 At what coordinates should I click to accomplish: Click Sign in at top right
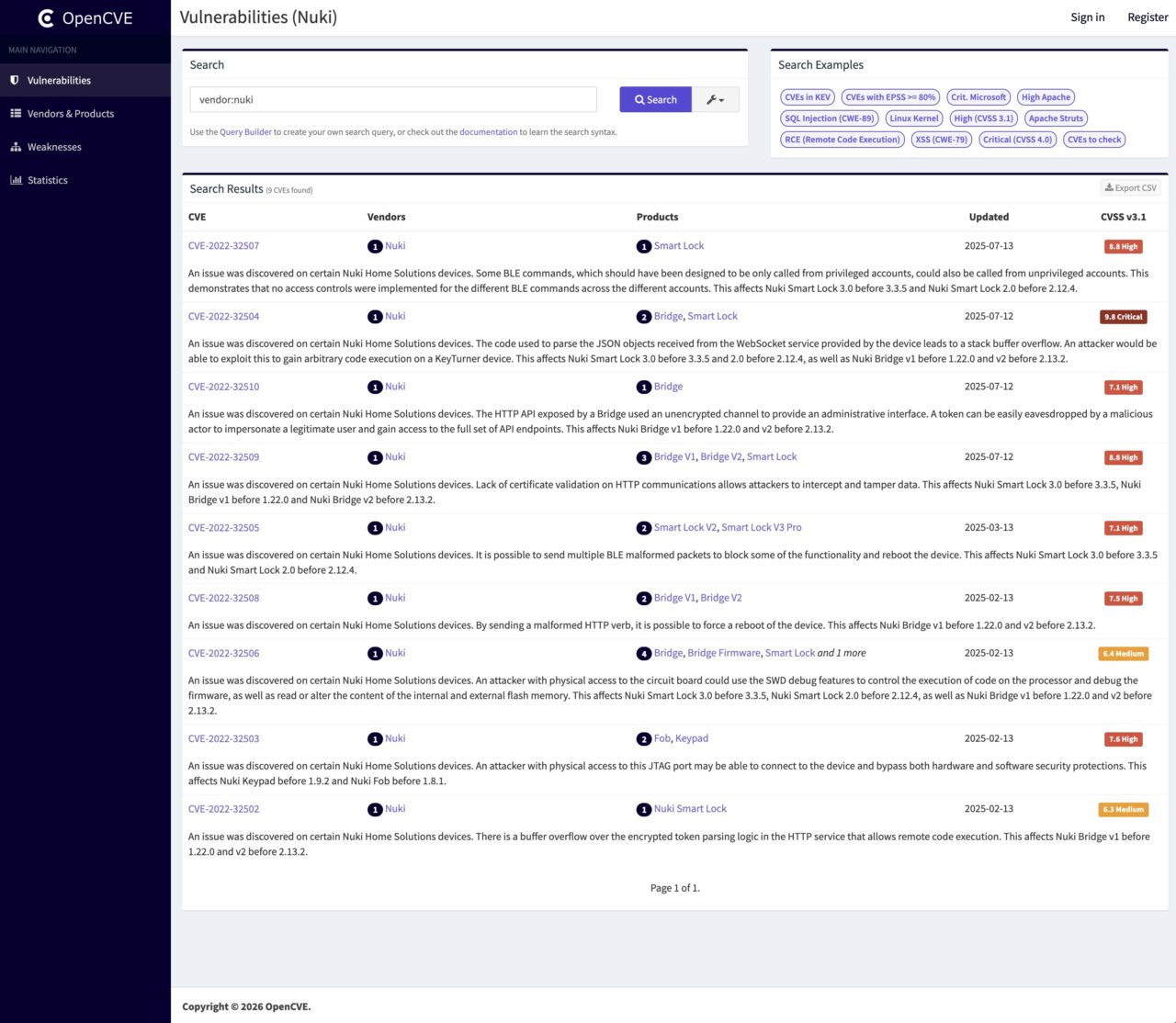point(1087,17)
